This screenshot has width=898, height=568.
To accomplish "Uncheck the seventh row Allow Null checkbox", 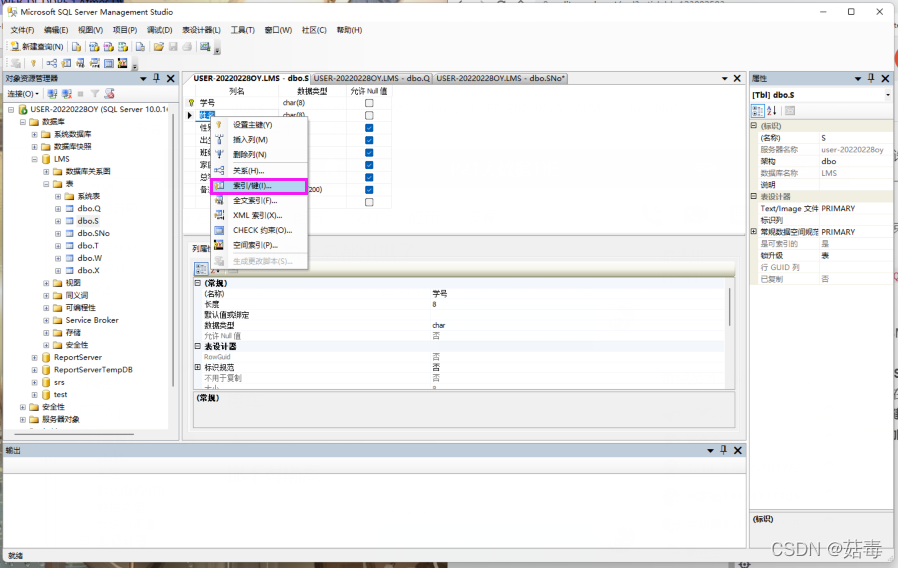I will [369, 178].
